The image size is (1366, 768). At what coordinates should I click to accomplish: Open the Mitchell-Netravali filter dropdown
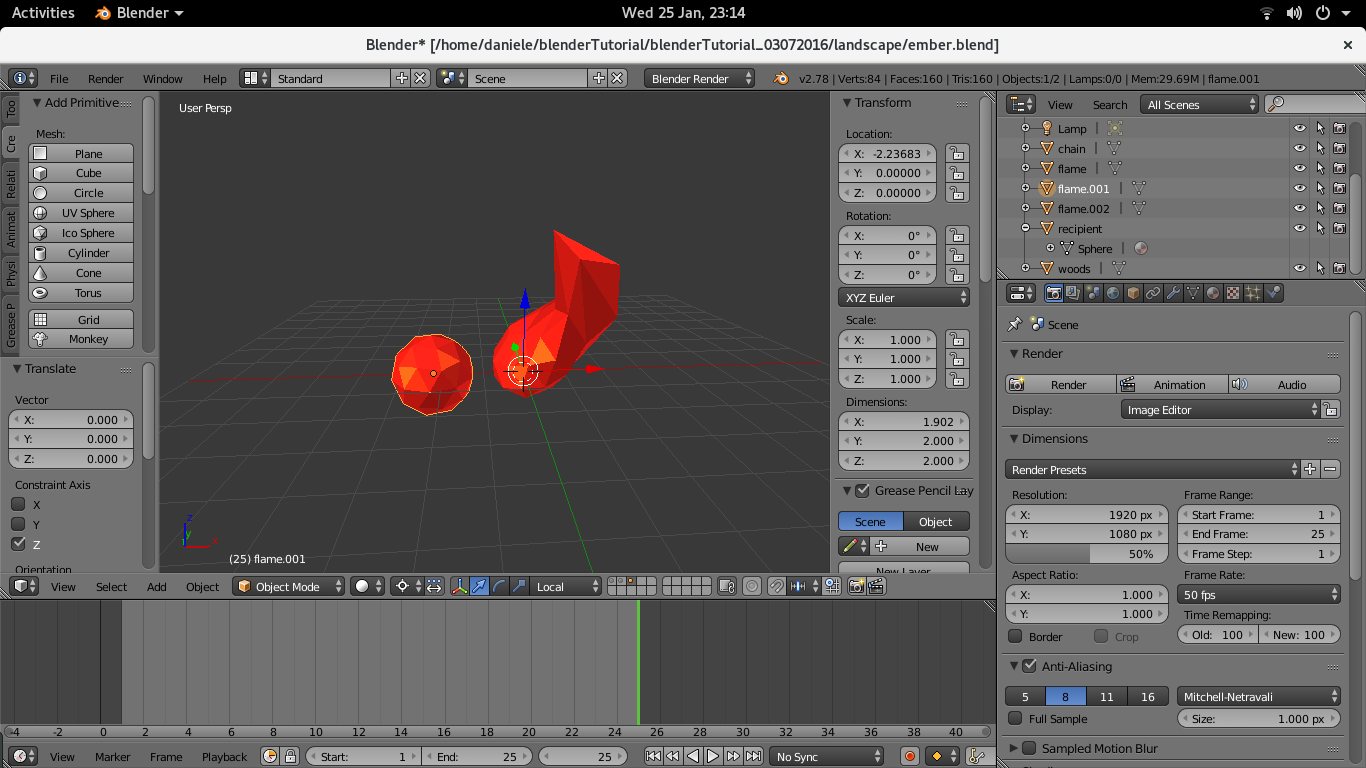(x=1259, y=696)
